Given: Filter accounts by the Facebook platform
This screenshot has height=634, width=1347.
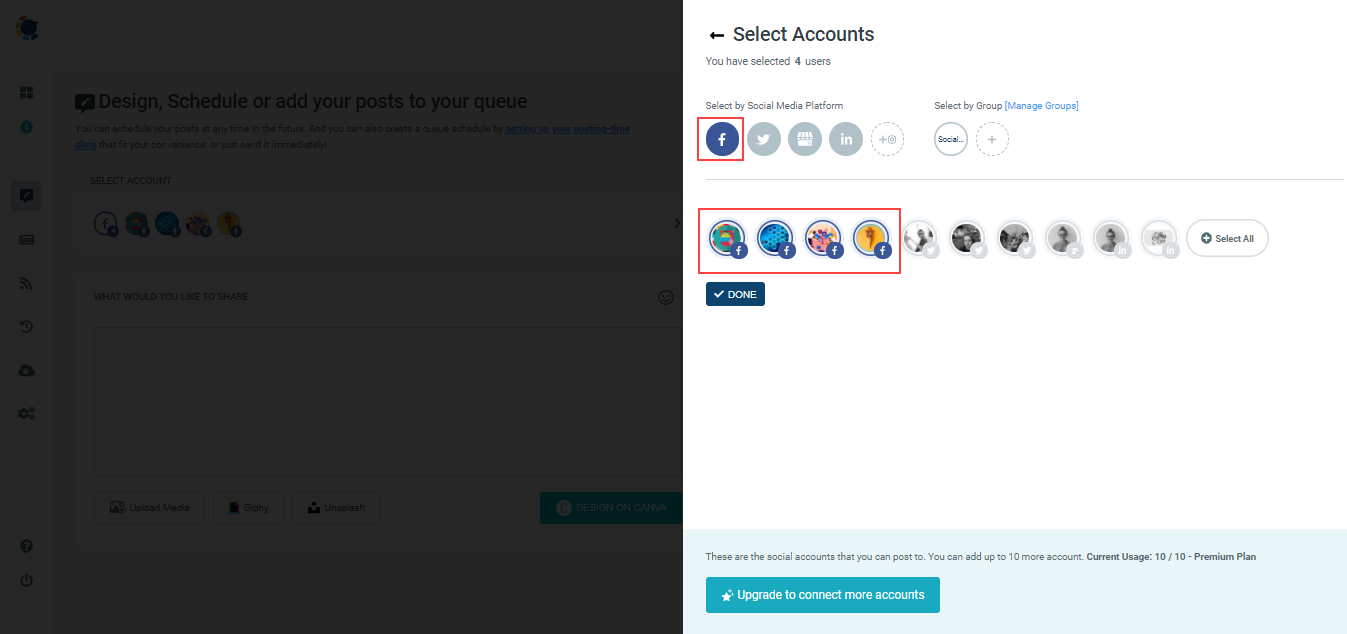Looking at the screenshot, I should click(720, 139).
